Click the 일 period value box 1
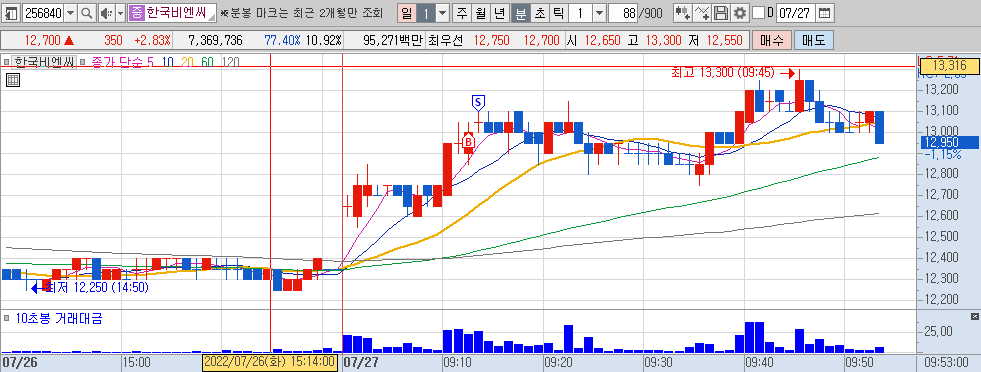The height and width of the screenshot is (372, 981). (425, 13)
